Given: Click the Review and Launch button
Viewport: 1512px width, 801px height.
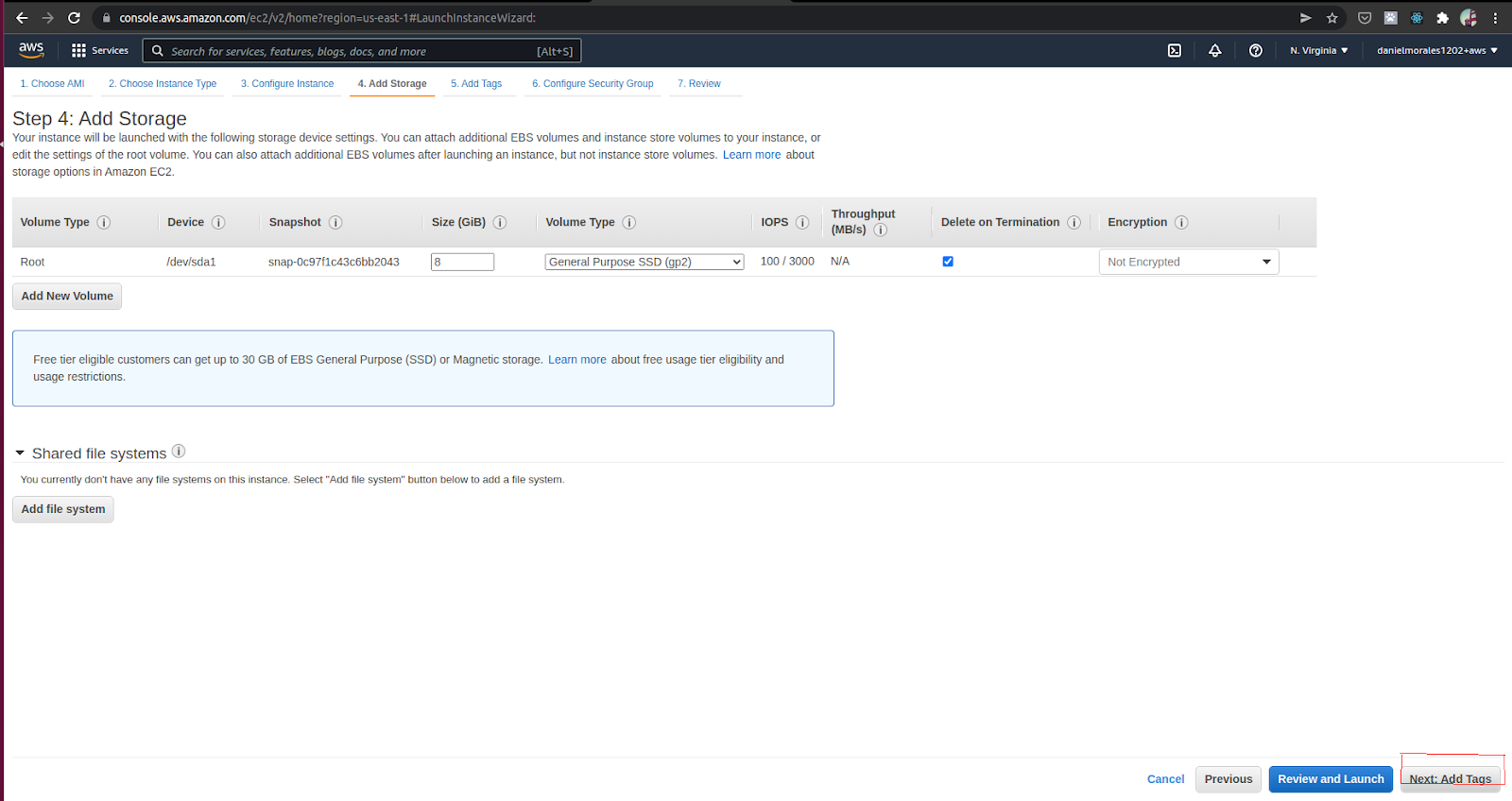Looking at the screenshot, I should (x=1331, y=779).
